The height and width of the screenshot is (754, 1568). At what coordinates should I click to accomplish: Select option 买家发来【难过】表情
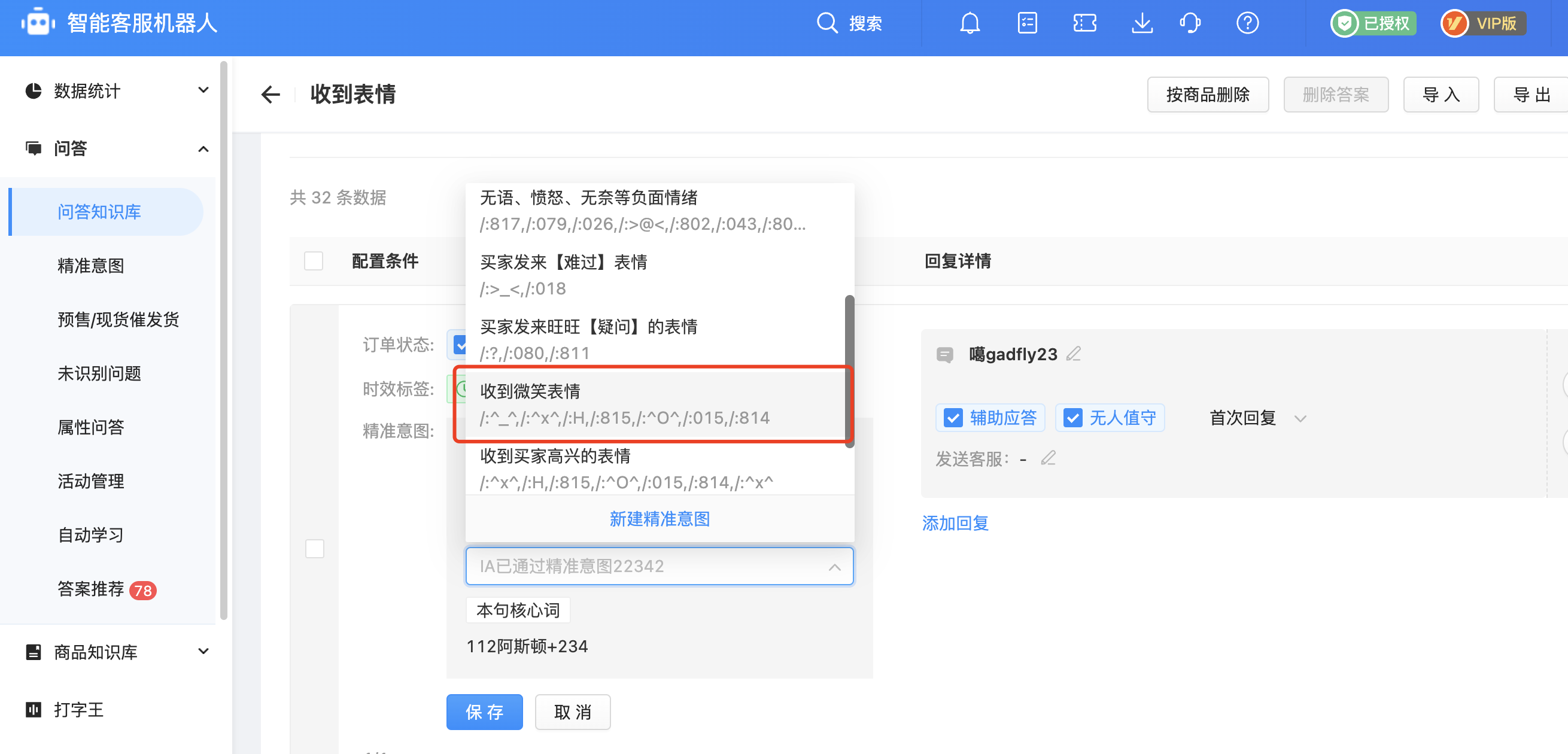pyautogui.click(x=655, y=275)
